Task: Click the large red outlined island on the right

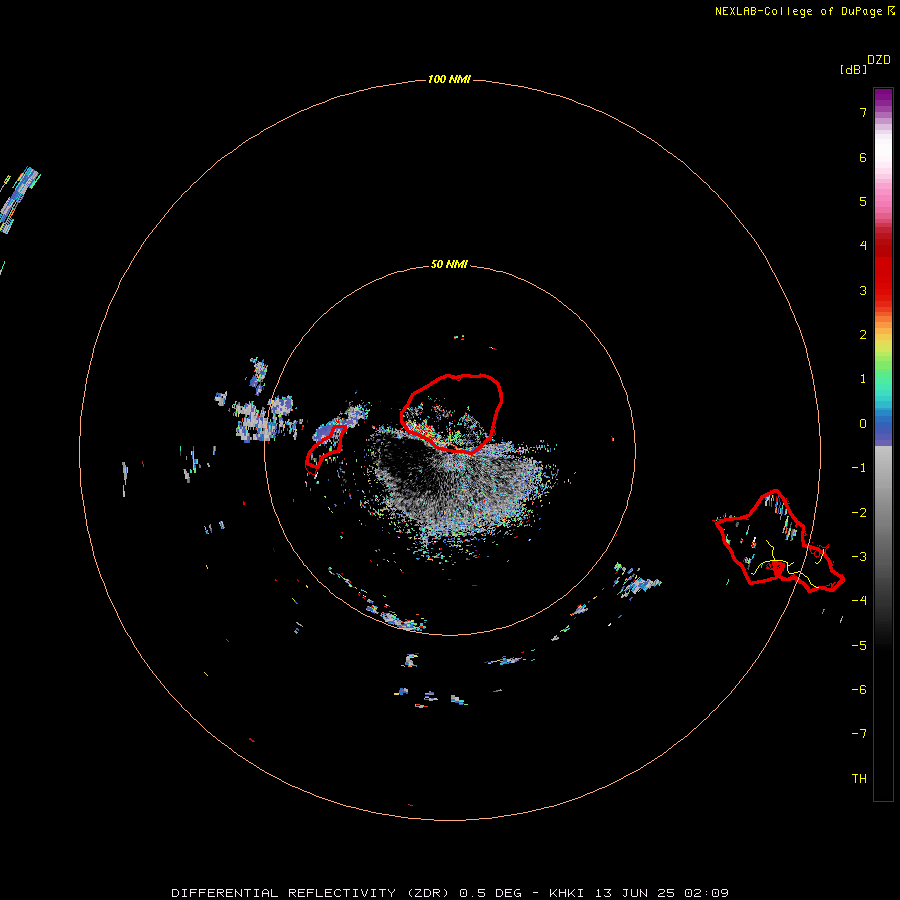Action: pos(779,541)
